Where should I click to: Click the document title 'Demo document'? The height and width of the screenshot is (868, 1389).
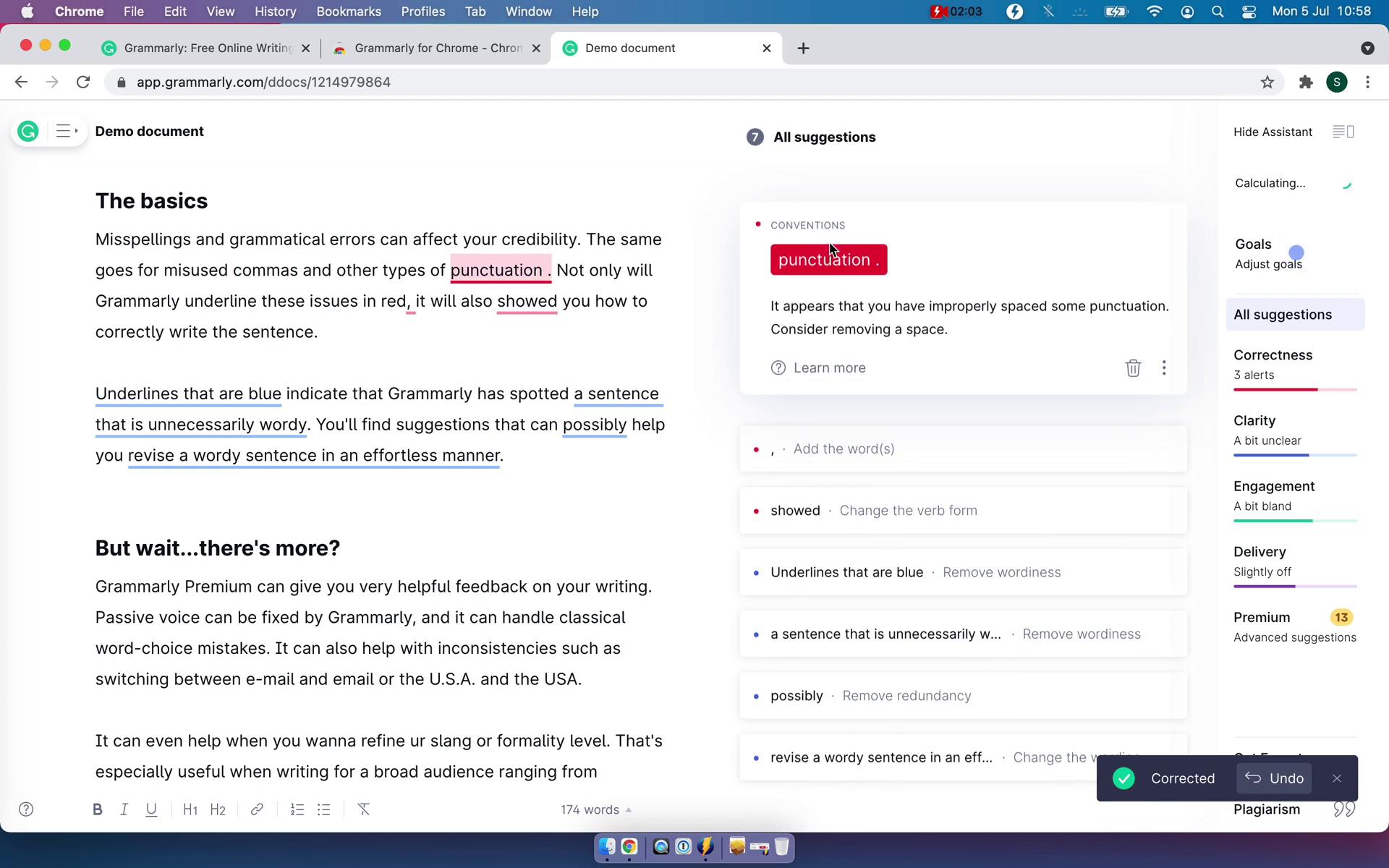[149, 132]
